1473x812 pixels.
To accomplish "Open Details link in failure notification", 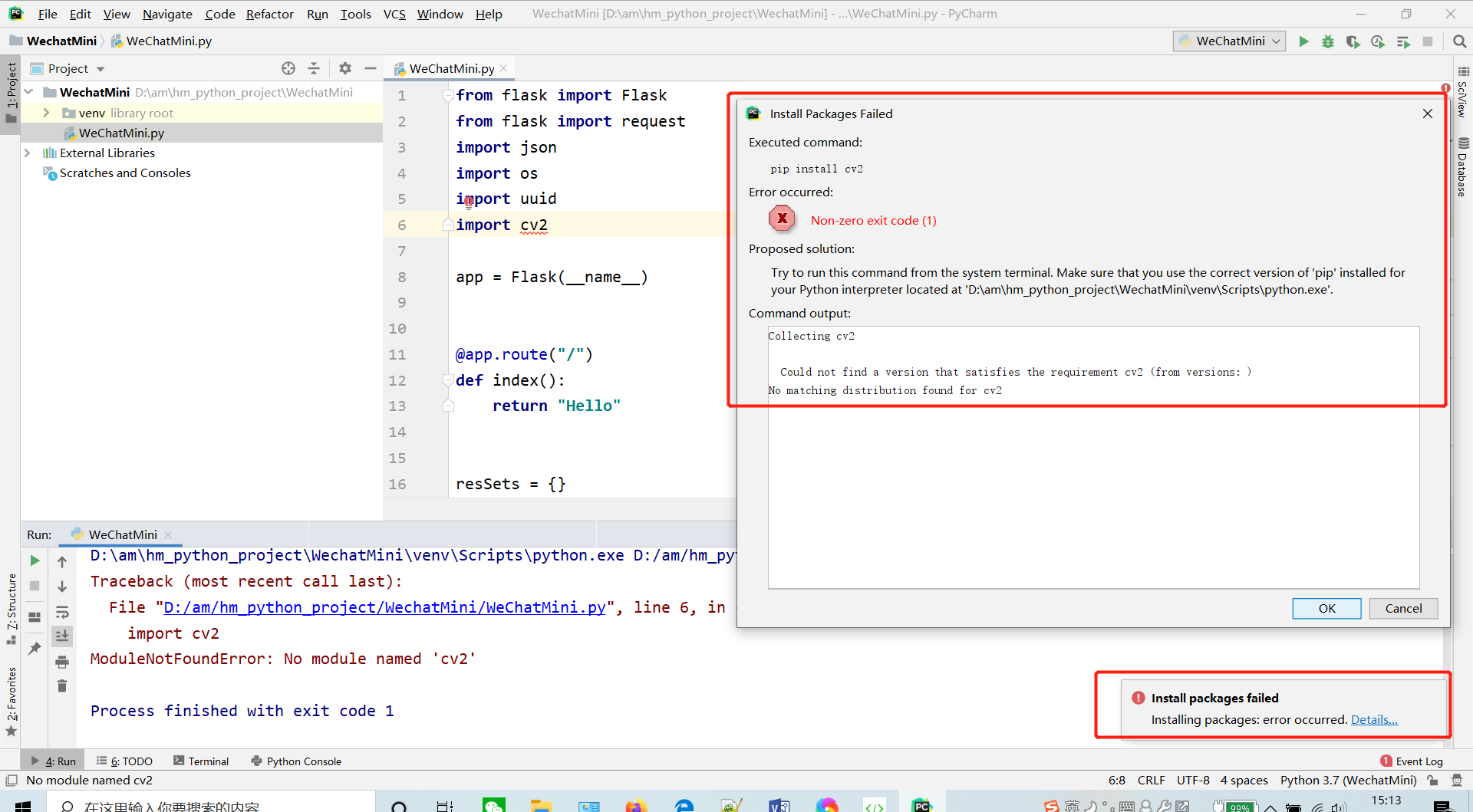I will click(x=1374, y=719).
